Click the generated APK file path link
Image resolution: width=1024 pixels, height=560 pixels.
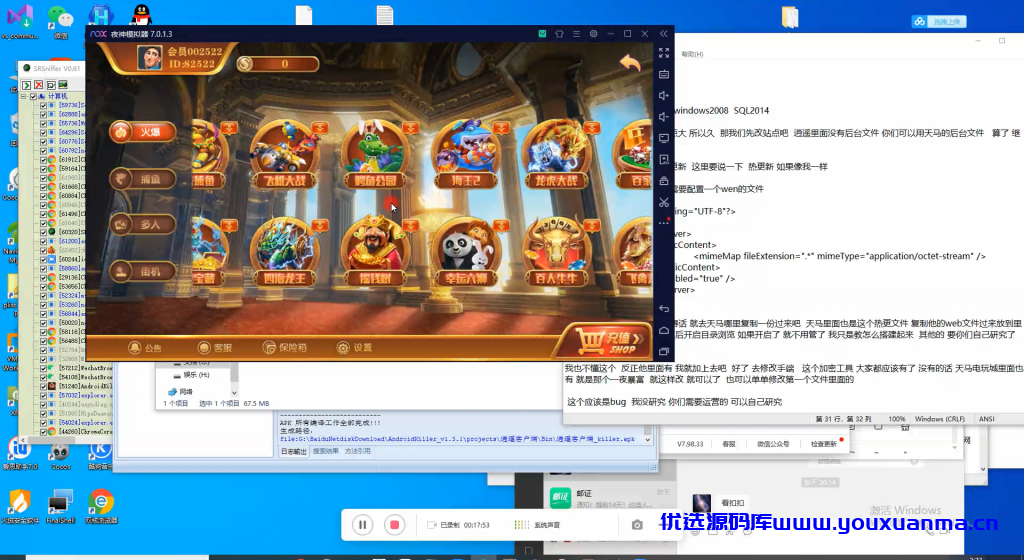[457, 439]
